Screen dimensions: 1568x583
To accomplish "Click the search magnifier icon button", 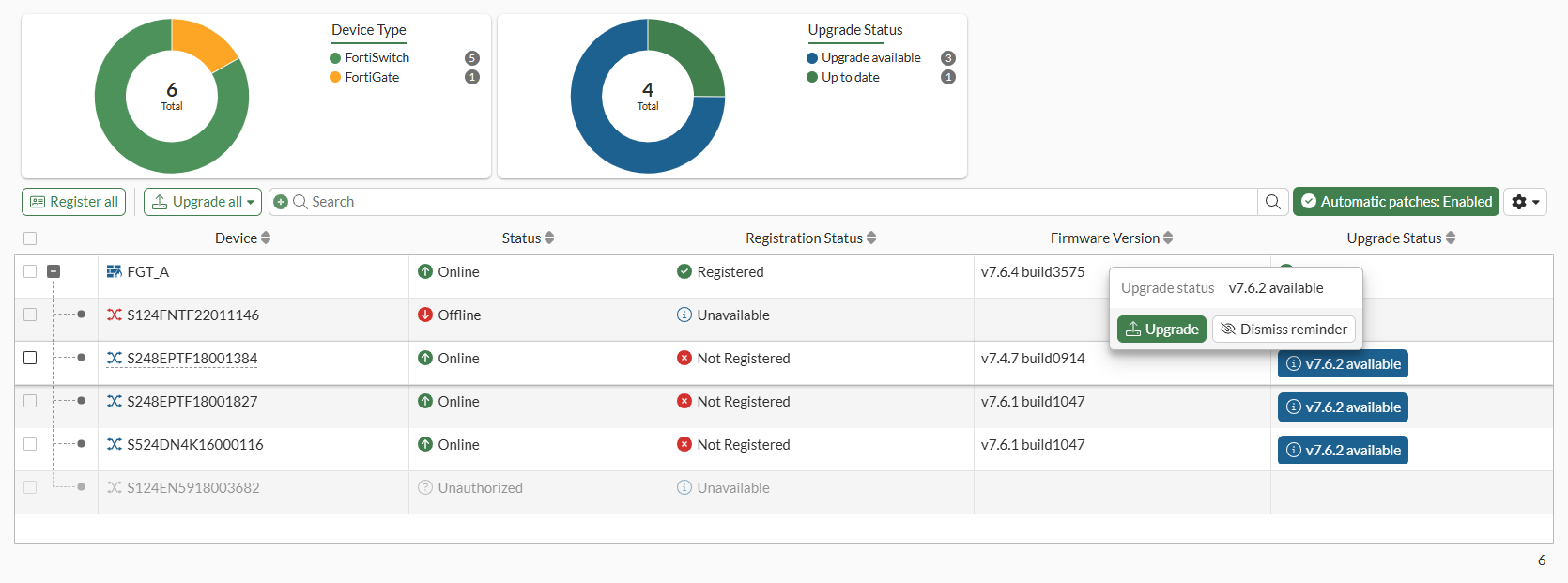I will [1272, 202].
